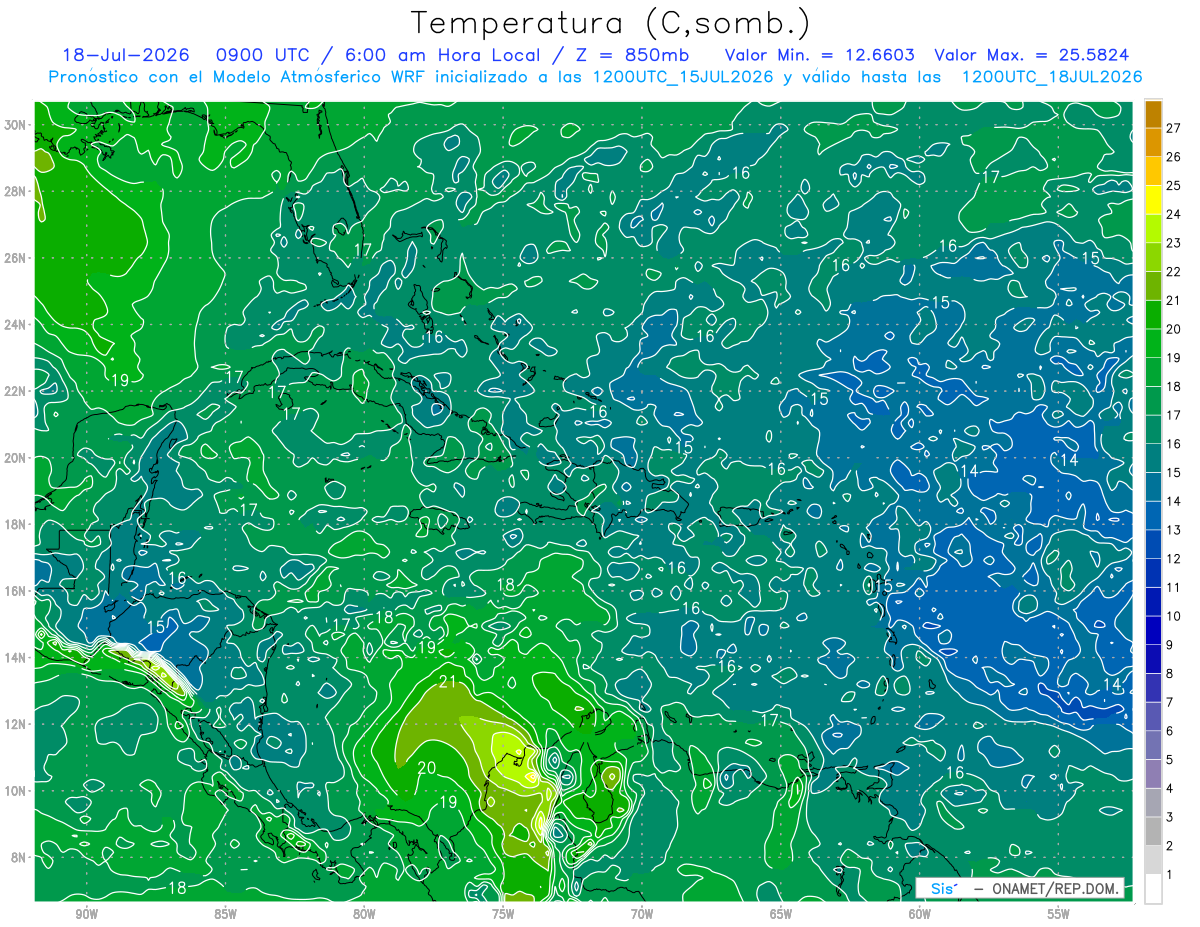The width and height of the screenshot is (1200, 927).
Task: Click the title "Temperatura (C,somb.)"
Action: (611, 23)
